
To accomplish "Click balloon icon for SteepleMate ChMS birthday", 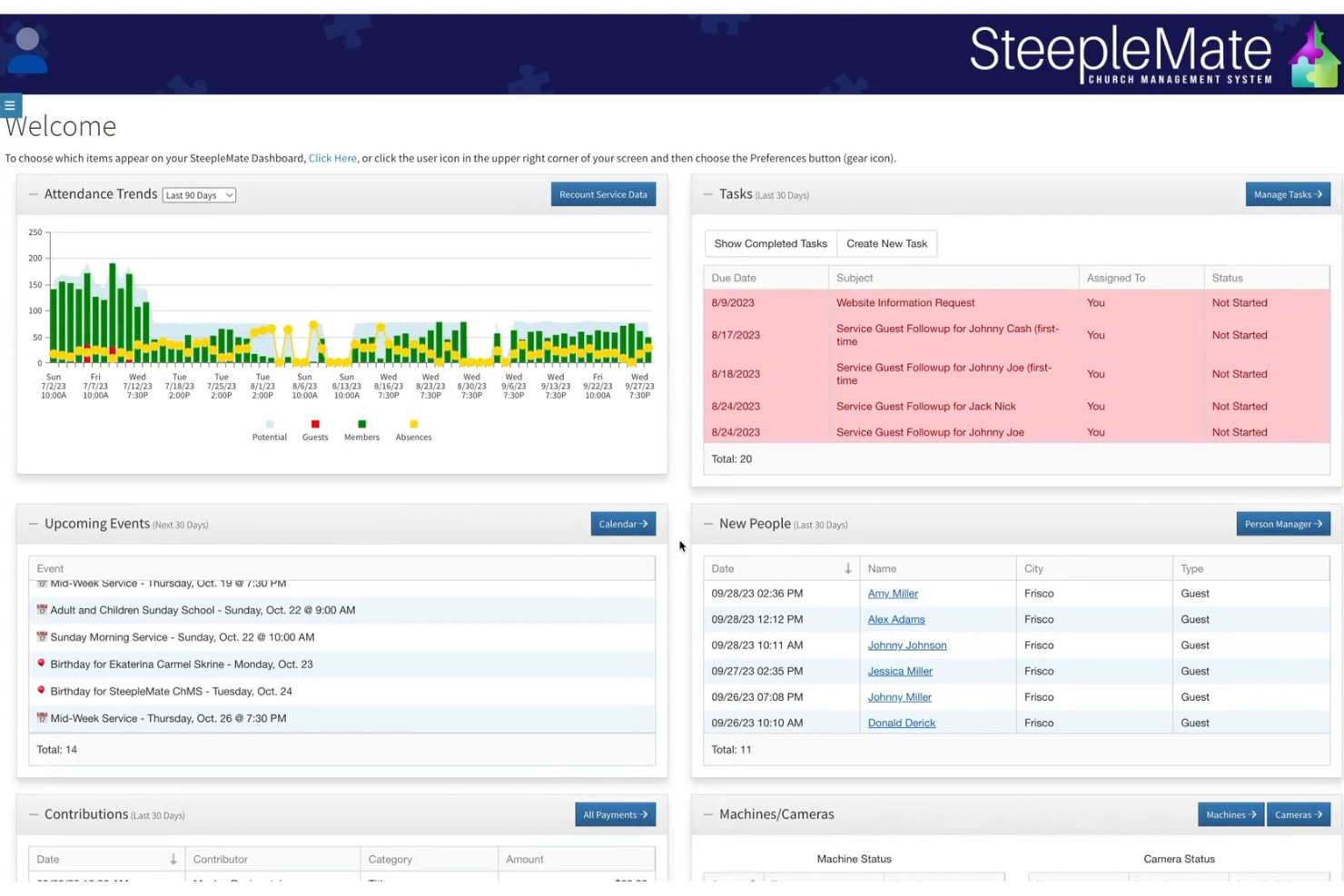I will tap(42, 691).
